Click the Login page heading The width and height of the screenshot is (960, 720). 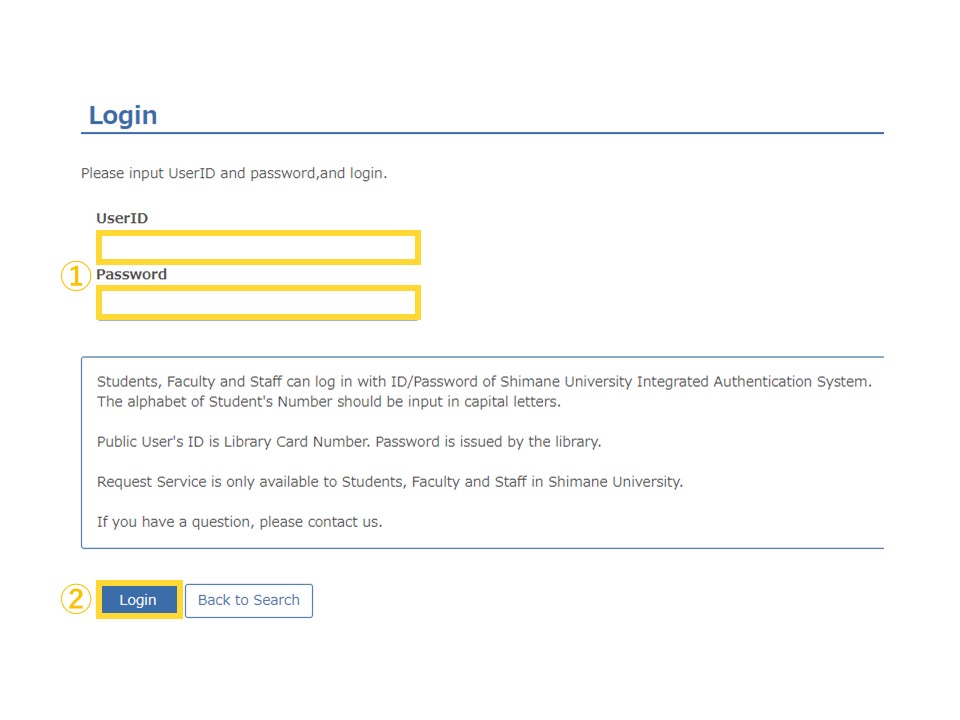click(x=123, y=115)
